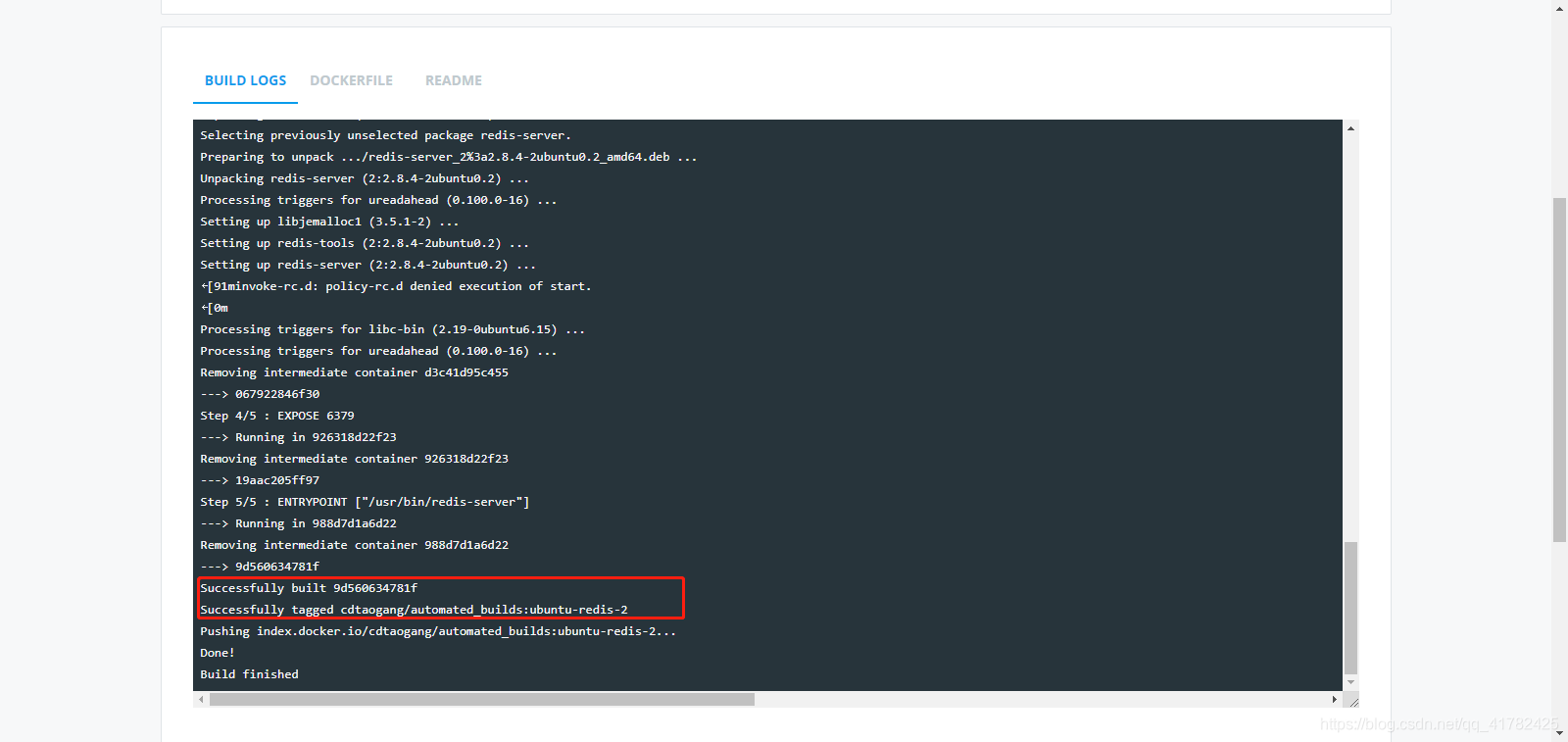The image size is (1568, 742).
Task: Click the 'Build finished' log line
Action: coord(249,674)
